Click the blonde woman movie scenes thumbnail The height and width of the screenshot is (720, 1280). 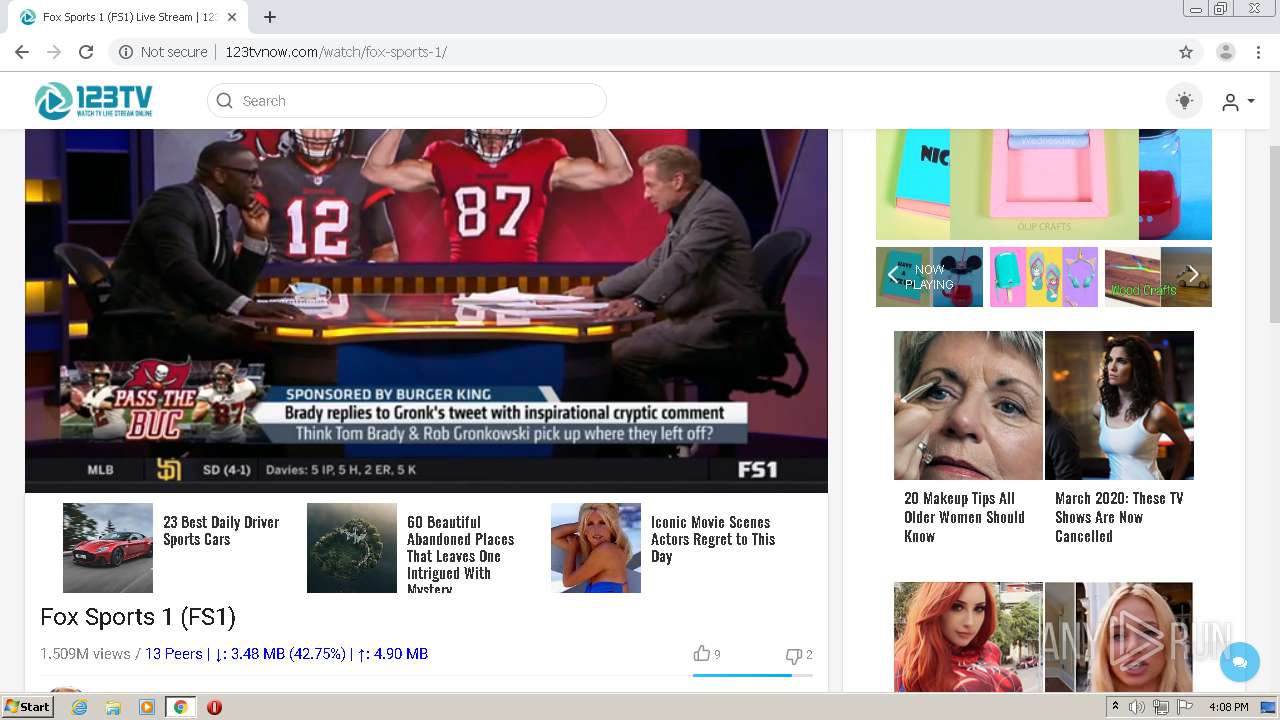pos(596,548)
